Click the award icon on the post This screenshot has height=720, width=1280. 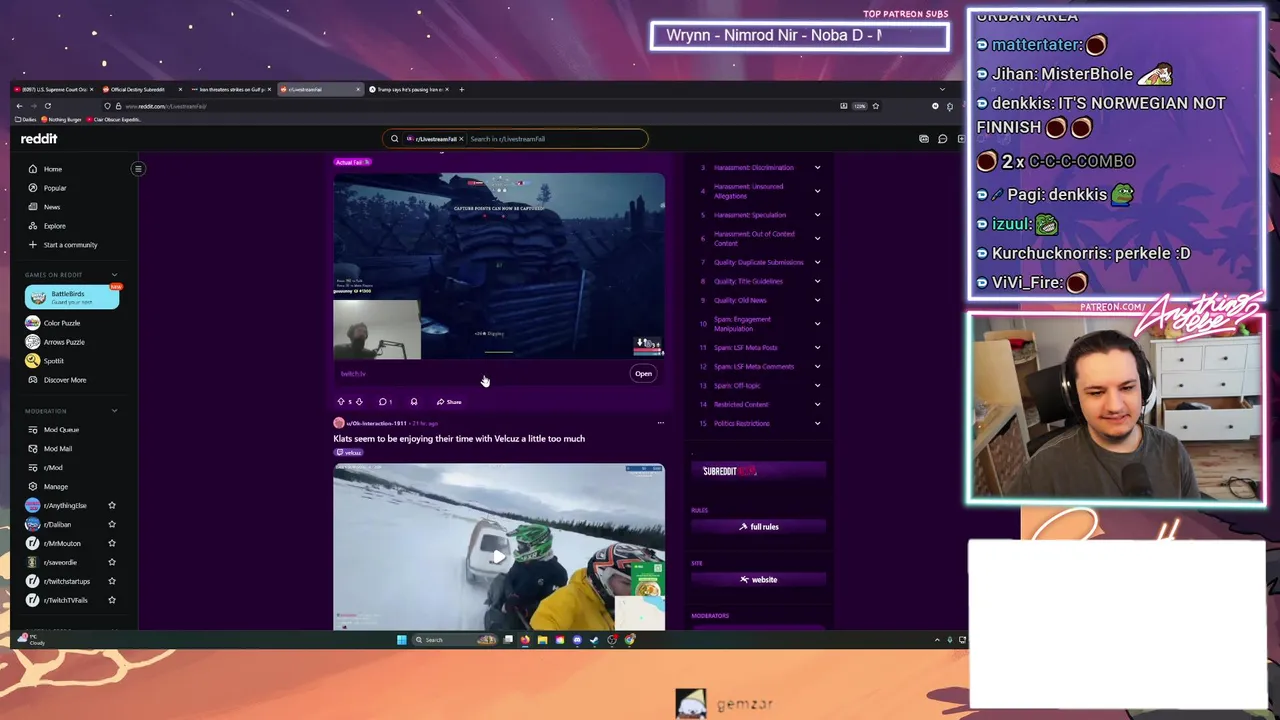point(414,402)
